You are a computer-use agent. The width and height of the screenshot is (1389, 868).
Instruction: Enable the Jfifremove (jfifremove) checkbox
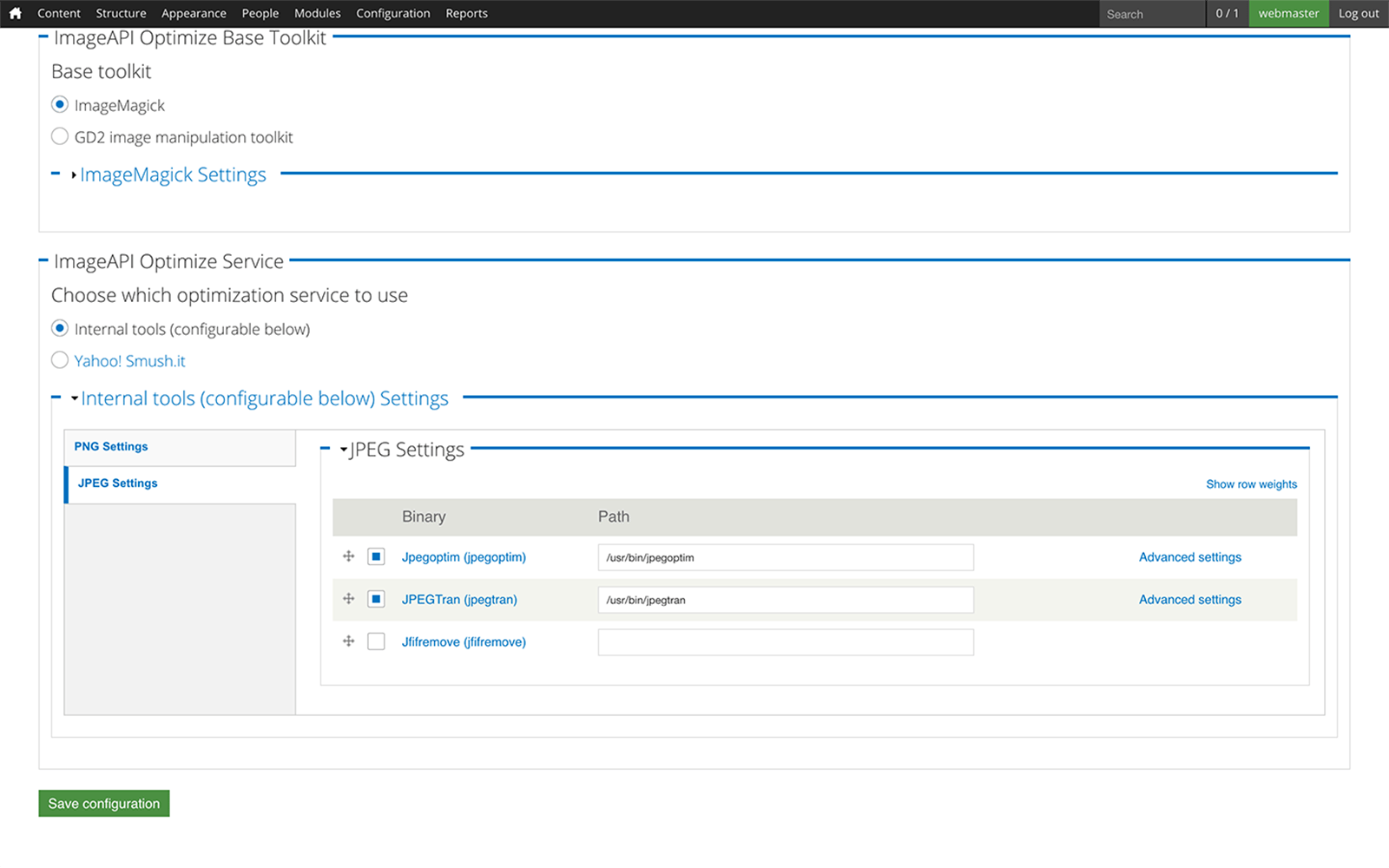click(376, 641)
